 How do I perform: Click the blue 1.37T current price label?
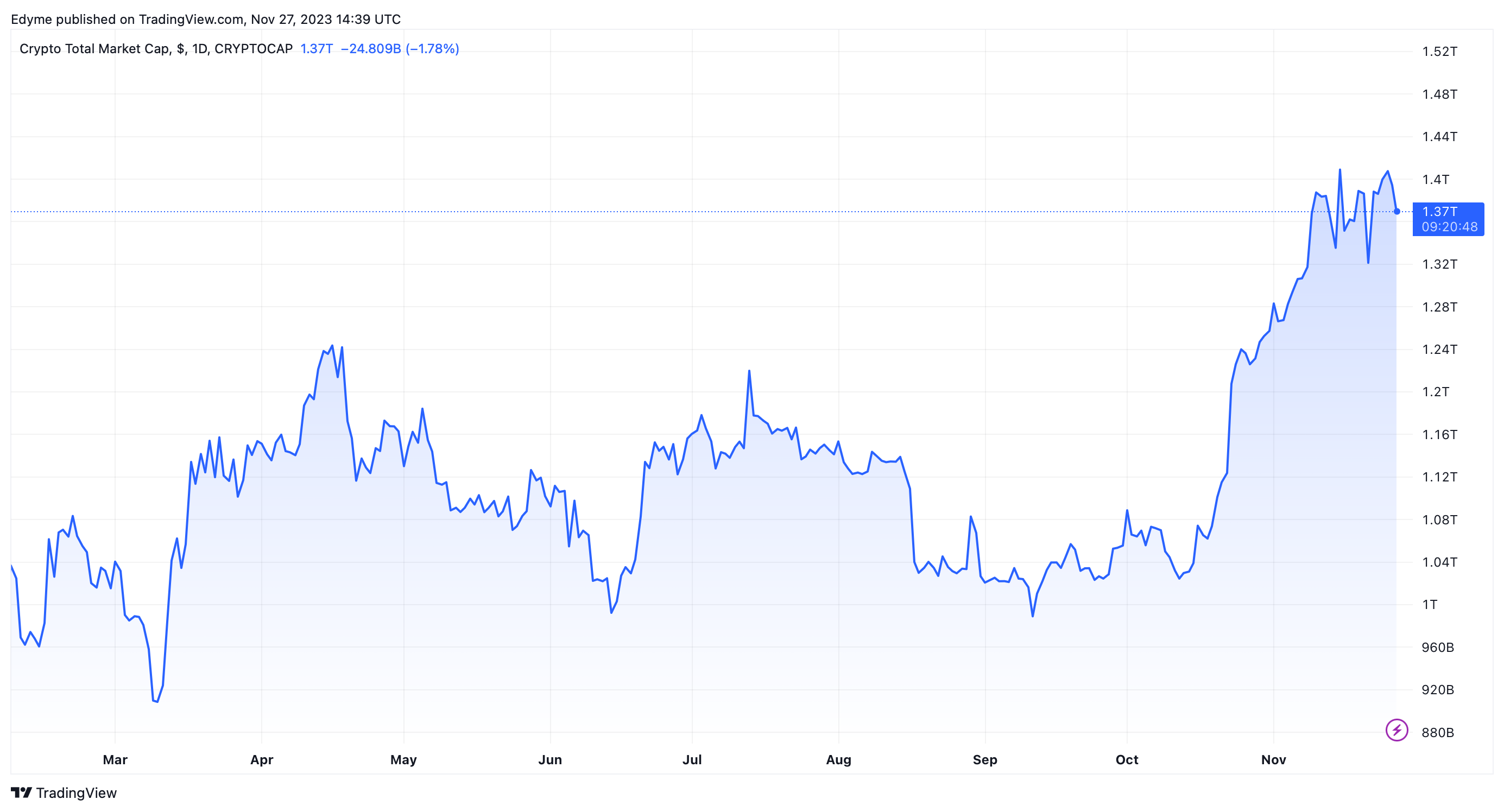tap(1439, 211)
